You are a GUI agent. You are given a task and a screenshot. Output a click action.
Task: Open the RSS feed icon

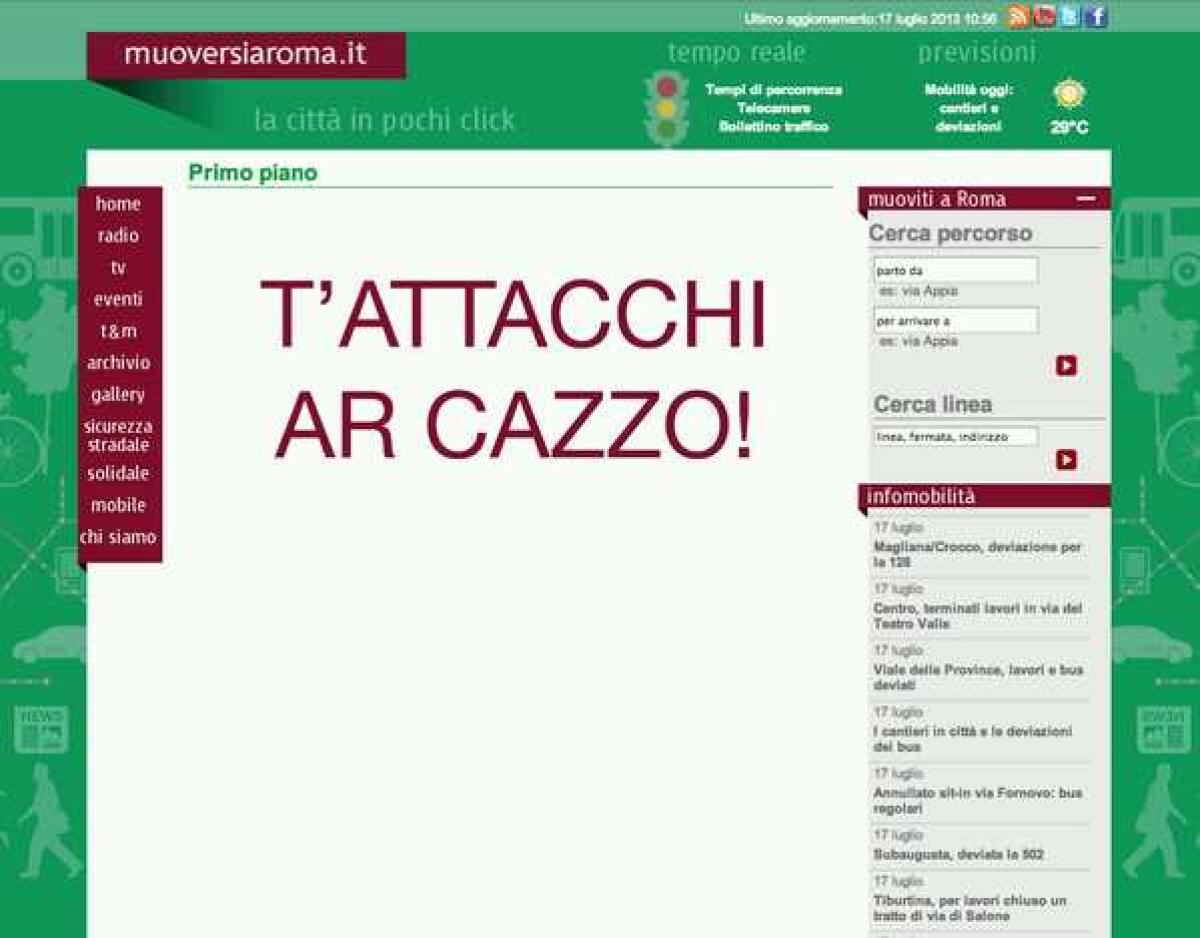pyautogui.click(x=1017, y=15)
